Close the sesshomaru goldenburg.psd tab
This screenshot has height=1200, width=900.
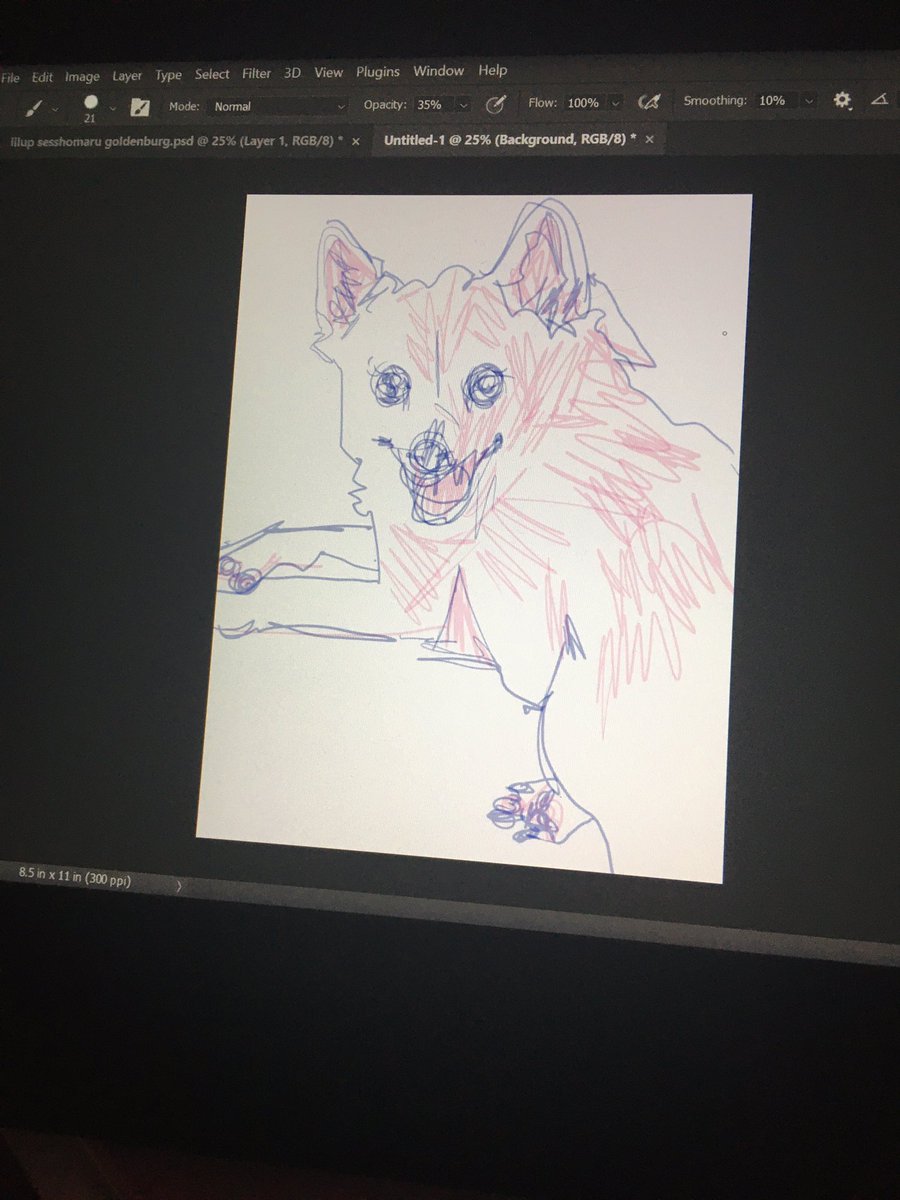355,142
